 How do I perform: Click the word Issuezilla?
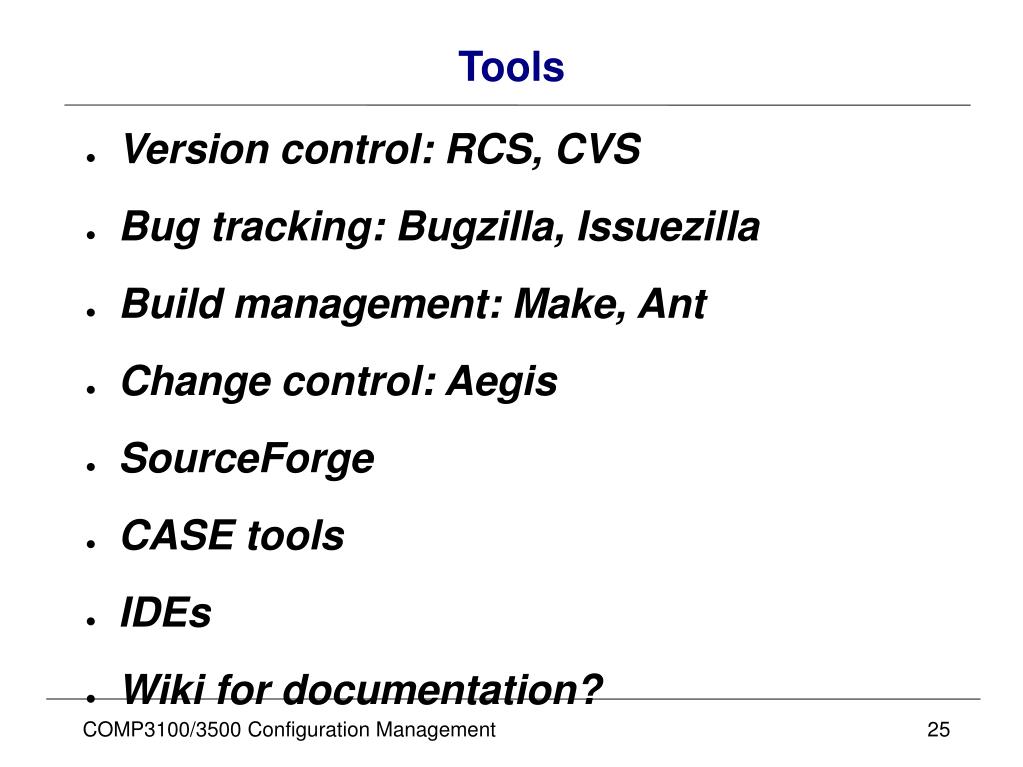669,226
